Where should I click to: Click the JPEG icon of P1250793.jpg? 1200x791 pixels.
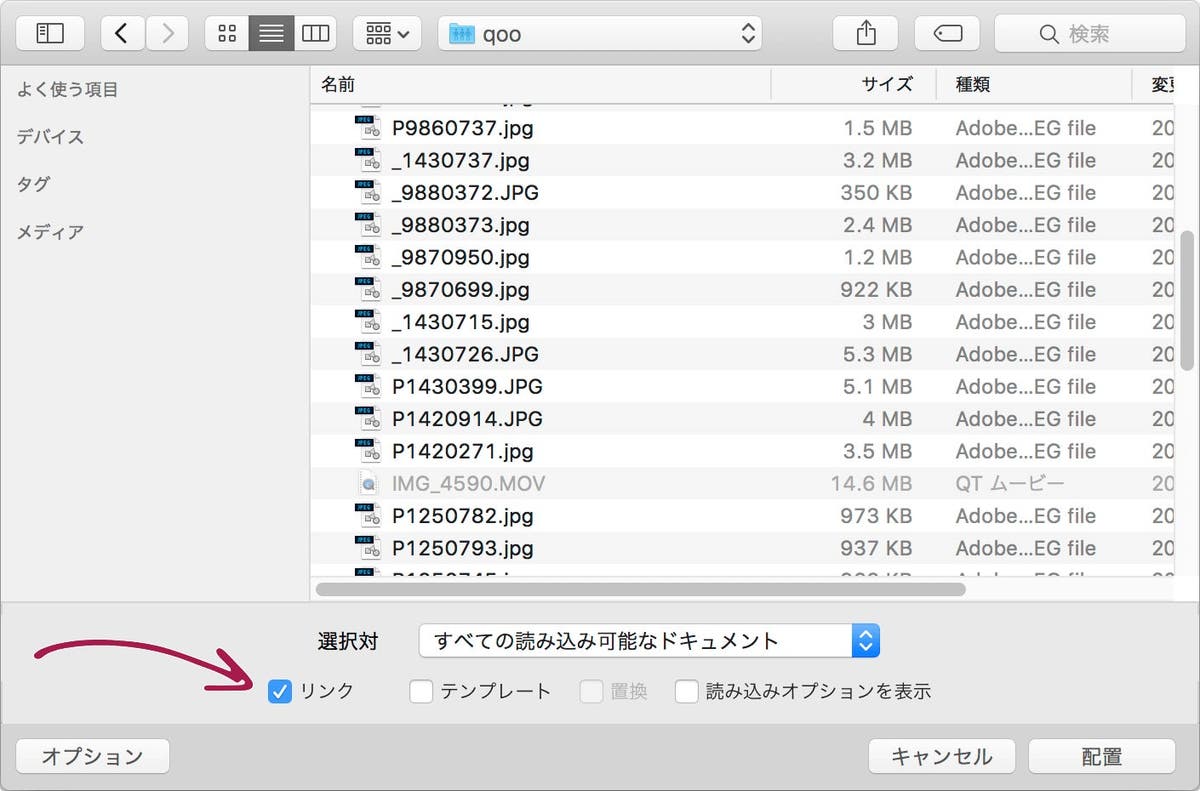tap(368, 548)
